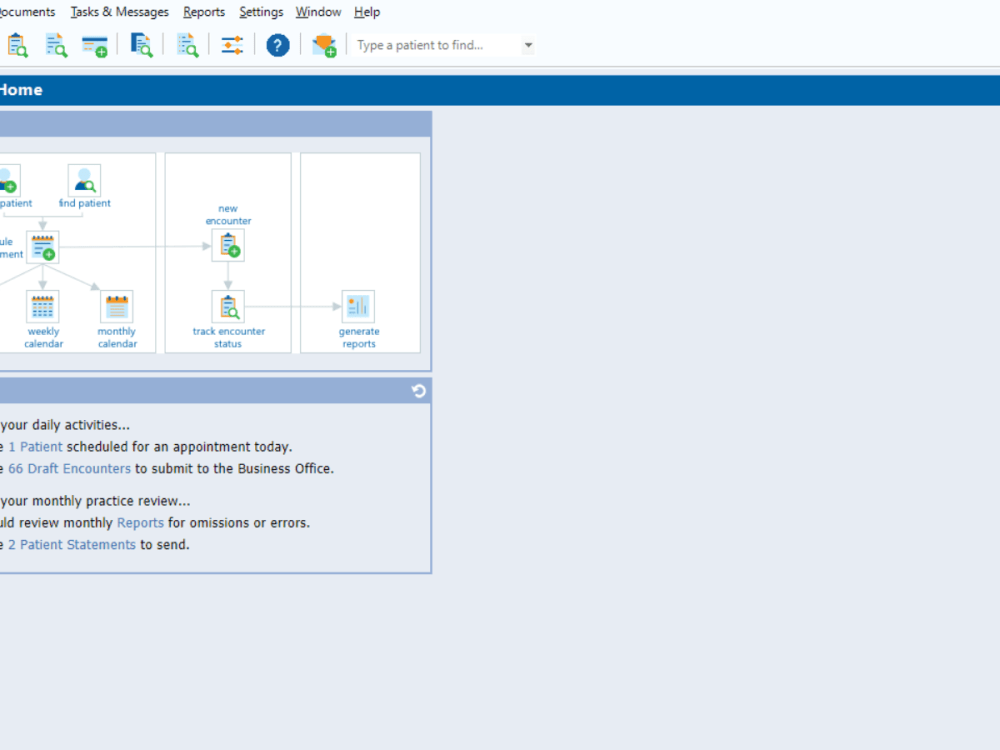The height and width of the screenshot is (750, 1000).
Task: Click the new payment card toolbar icon
Action: click(x=94, y=46)
